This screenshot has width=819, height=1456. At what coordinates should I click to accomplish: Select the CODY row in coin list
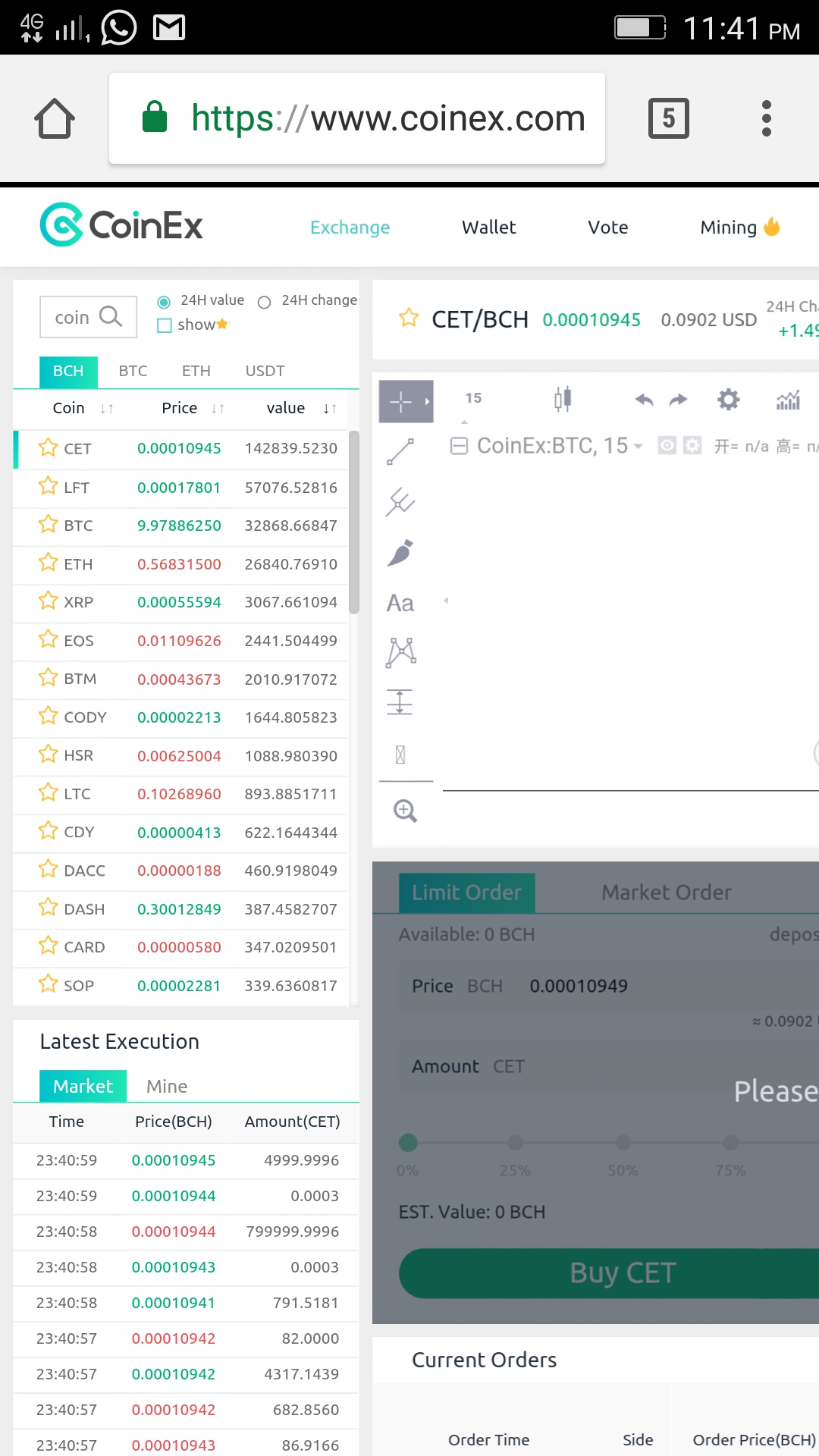coord(180,717)
